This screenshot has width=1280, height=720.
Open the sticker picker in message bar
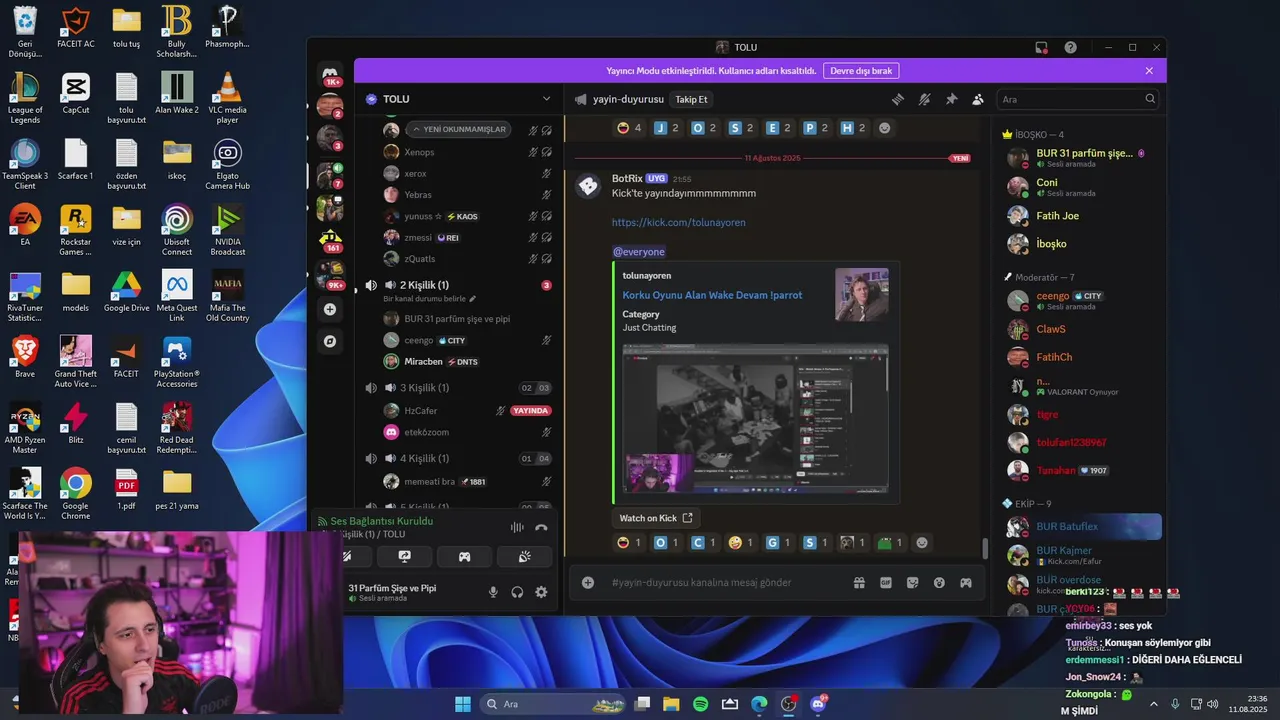point(912,582)
